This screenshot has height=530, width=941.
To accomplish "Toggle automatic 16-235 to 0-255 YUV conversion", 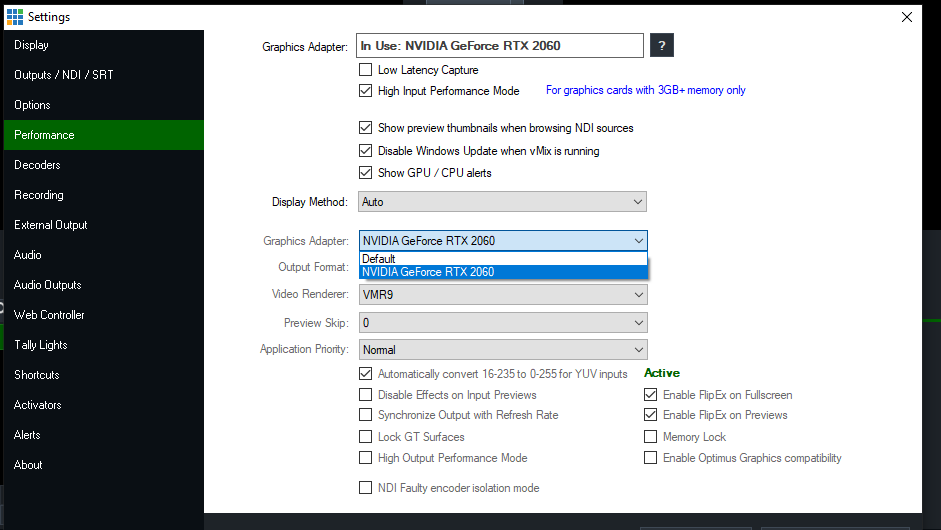I will point(365,373).
